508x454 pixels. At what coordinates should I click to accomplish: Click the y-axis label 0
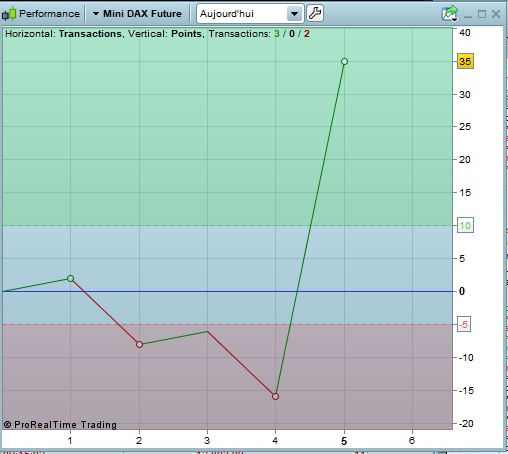pos(462,291)
